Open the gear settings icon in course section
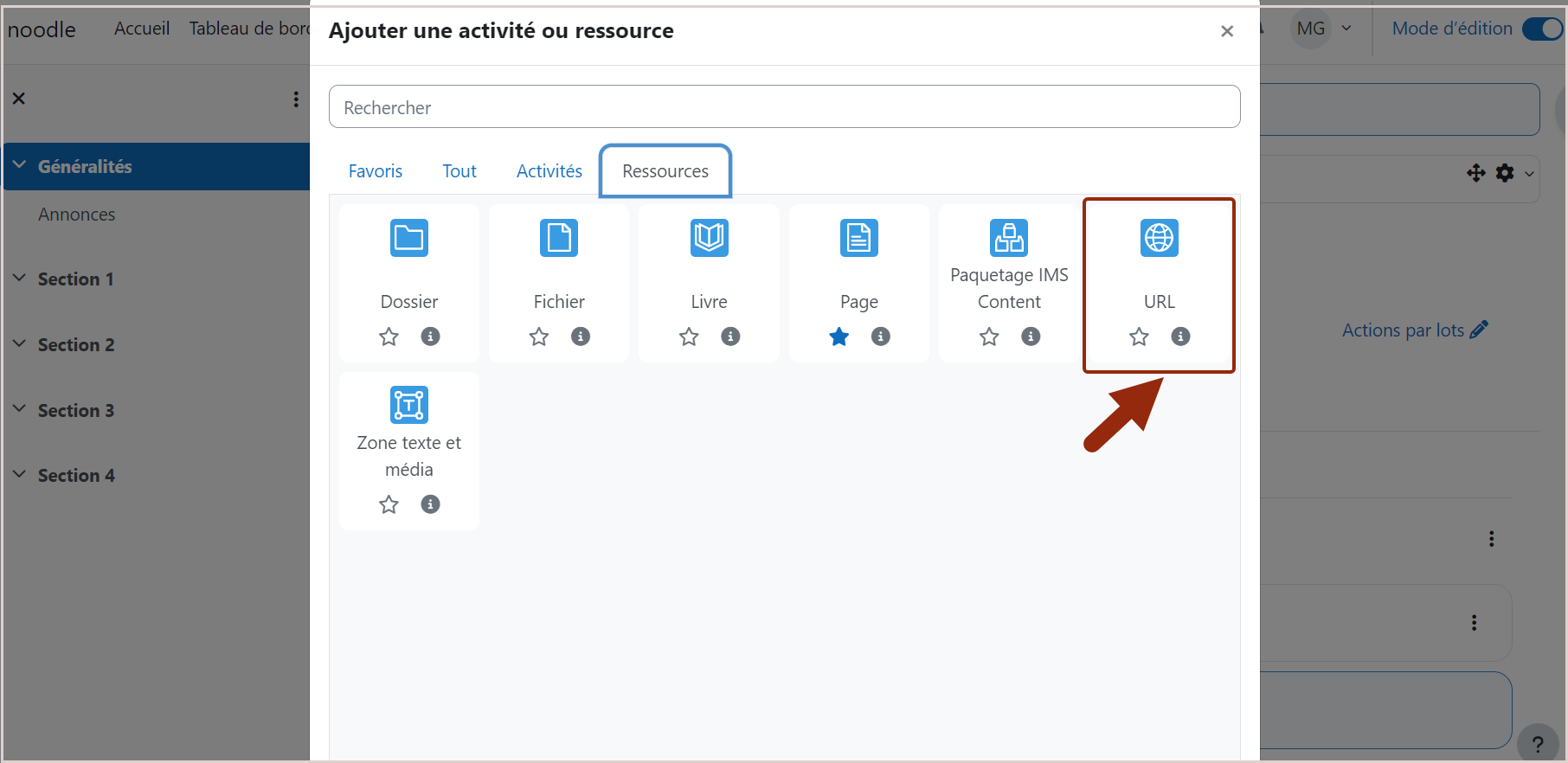This screenshot has width=1568, height=763. coord(1505,173)
